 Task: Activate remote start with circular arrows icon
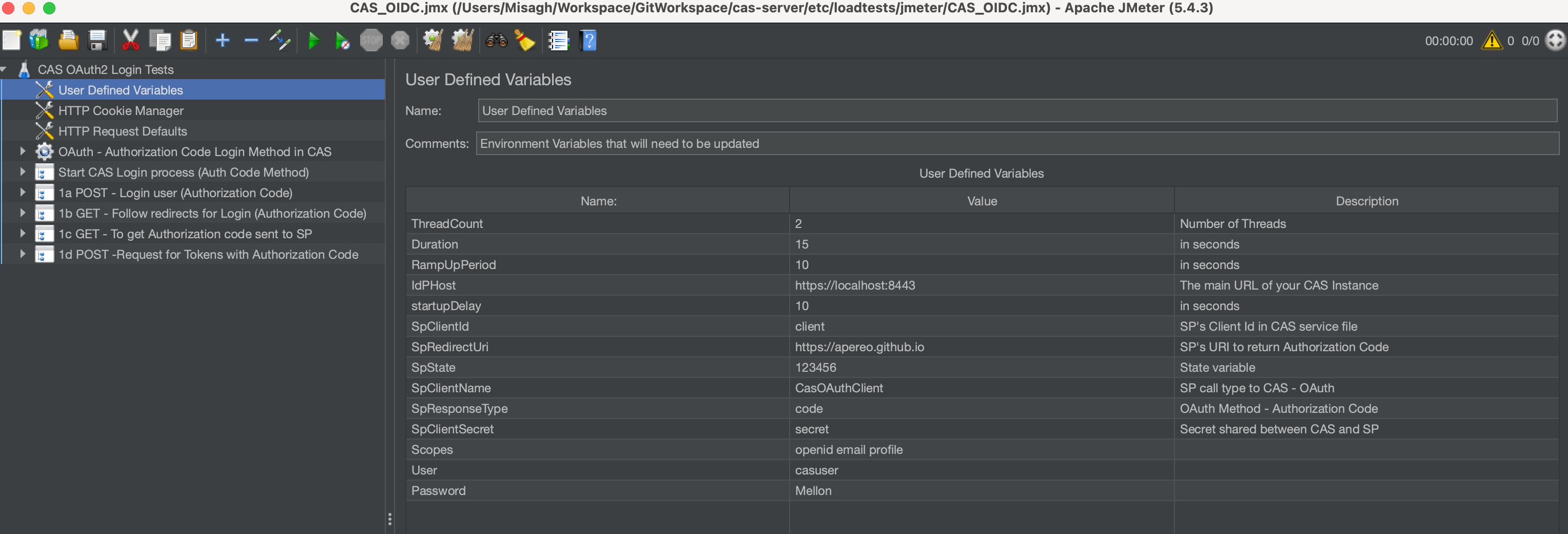[1555, 41]
